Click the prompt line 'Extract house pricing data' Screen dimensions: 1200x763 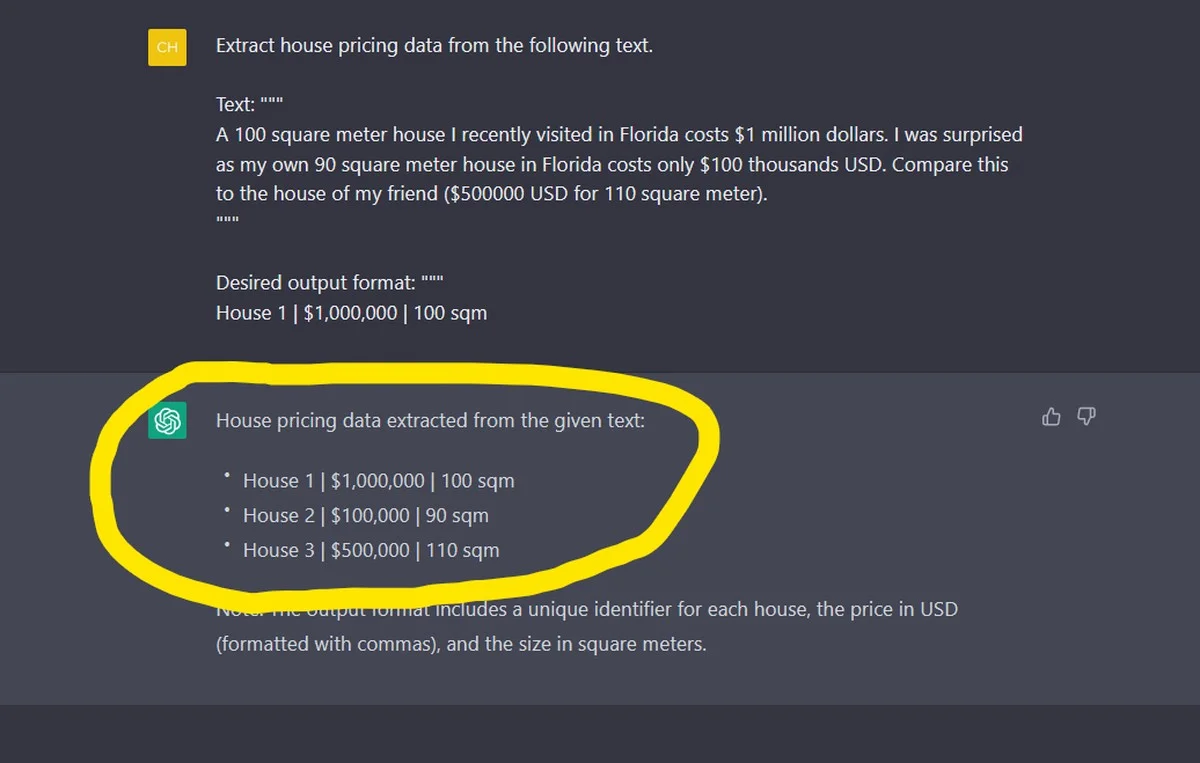pyautogui.click(x=434, y=45)
